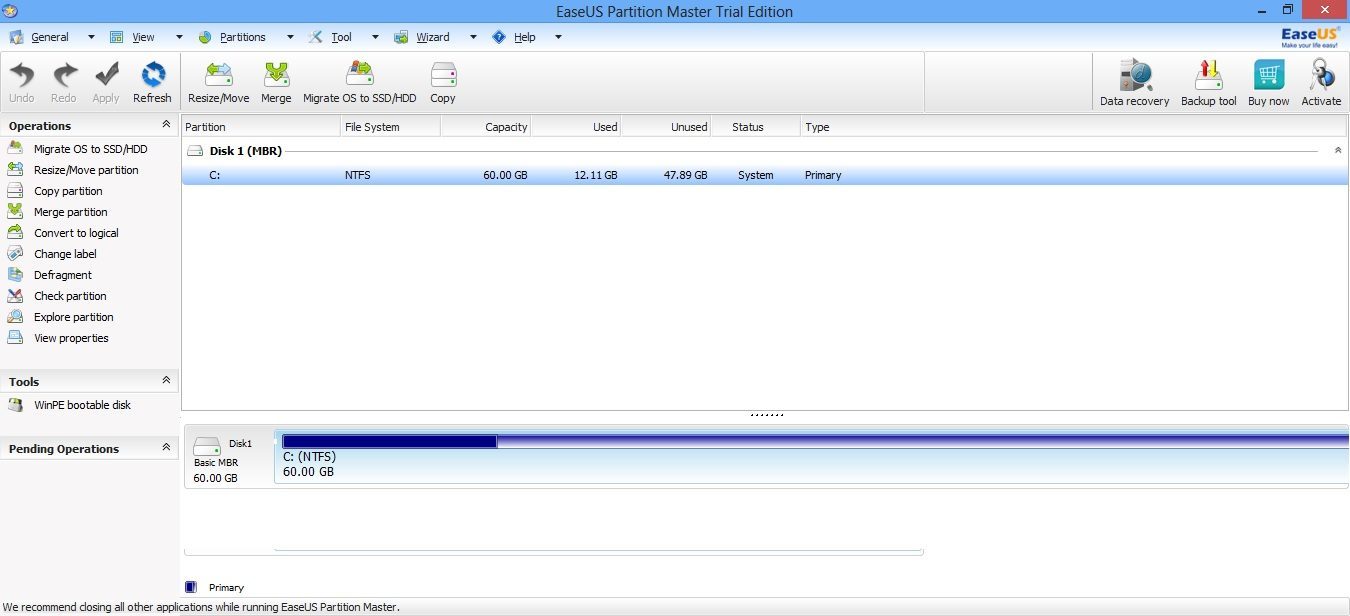Select Change label operation
The width and height of the screenshot is (1350, 616).
coord(65,254)
